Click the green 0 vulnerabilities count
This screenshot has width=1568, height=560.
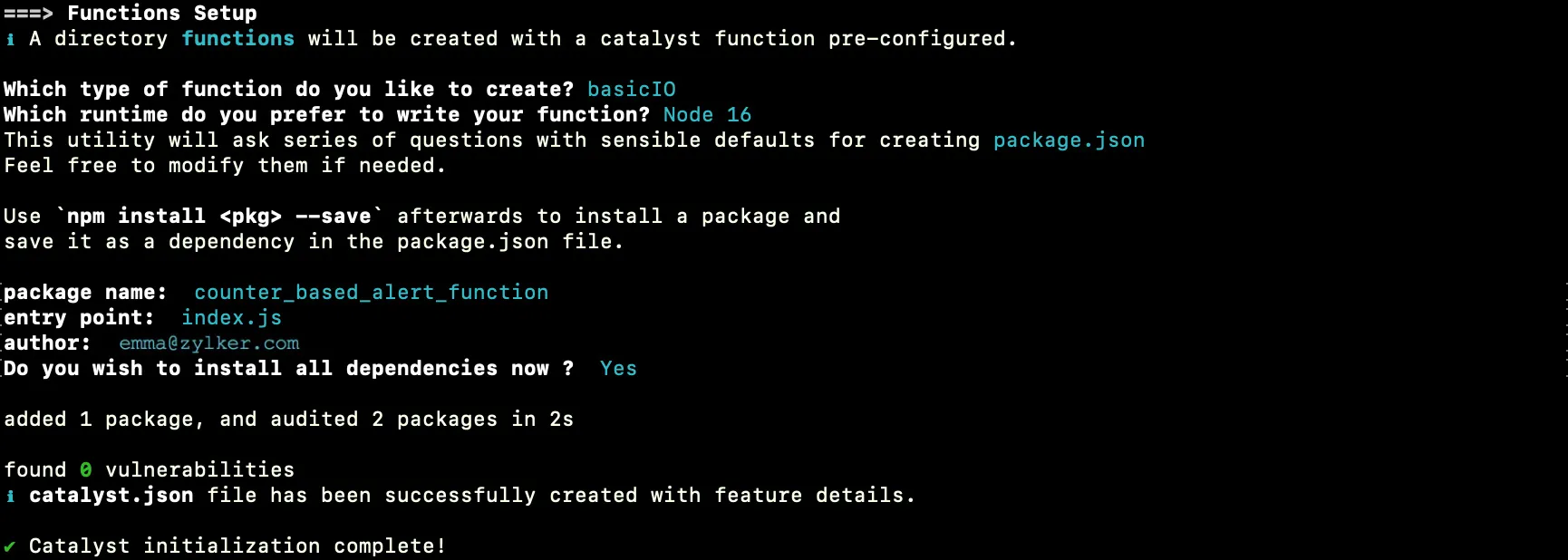[x=85, y=470]
